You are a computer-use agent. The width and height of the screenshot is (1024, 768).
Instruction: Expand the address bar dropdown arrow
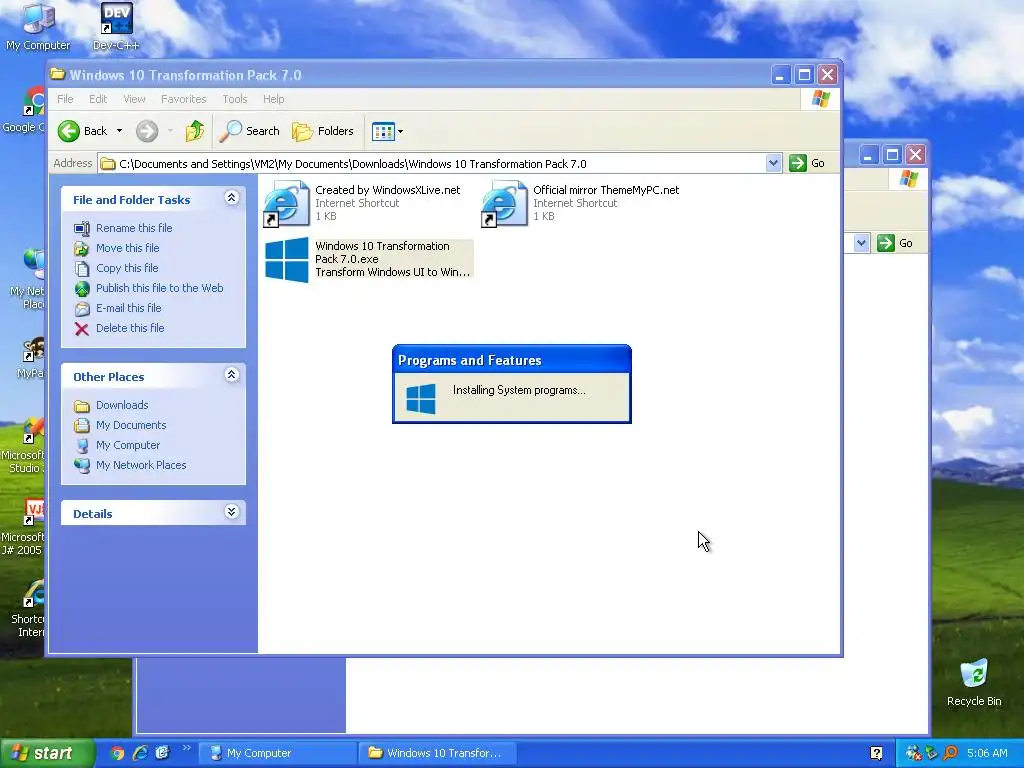pyautogui.click(x=773, y=163)
